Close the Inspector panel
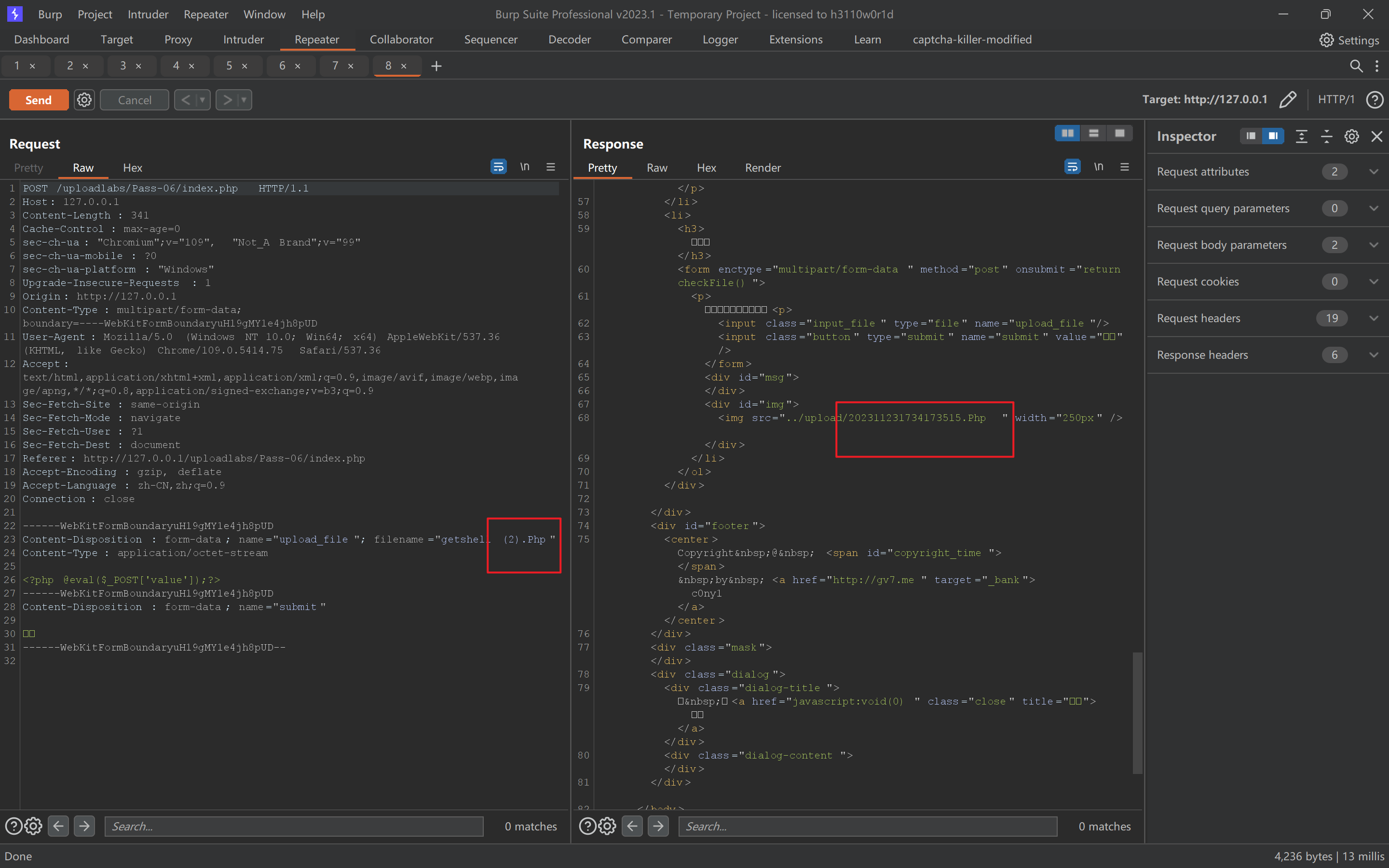Image resolution: width=1389 pixels, height=868 pixels. coord(1376,136)
